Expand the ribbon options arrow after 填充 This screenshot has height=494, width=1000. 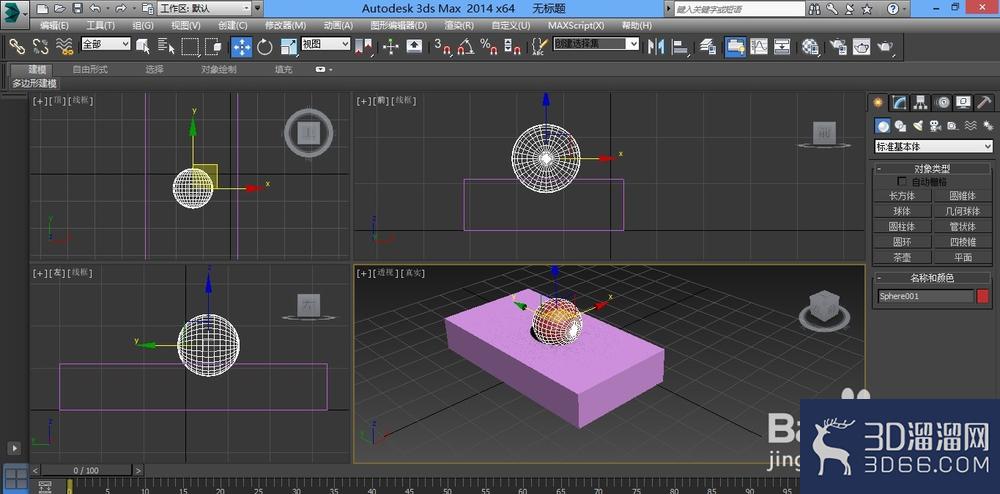pos(324,69)
